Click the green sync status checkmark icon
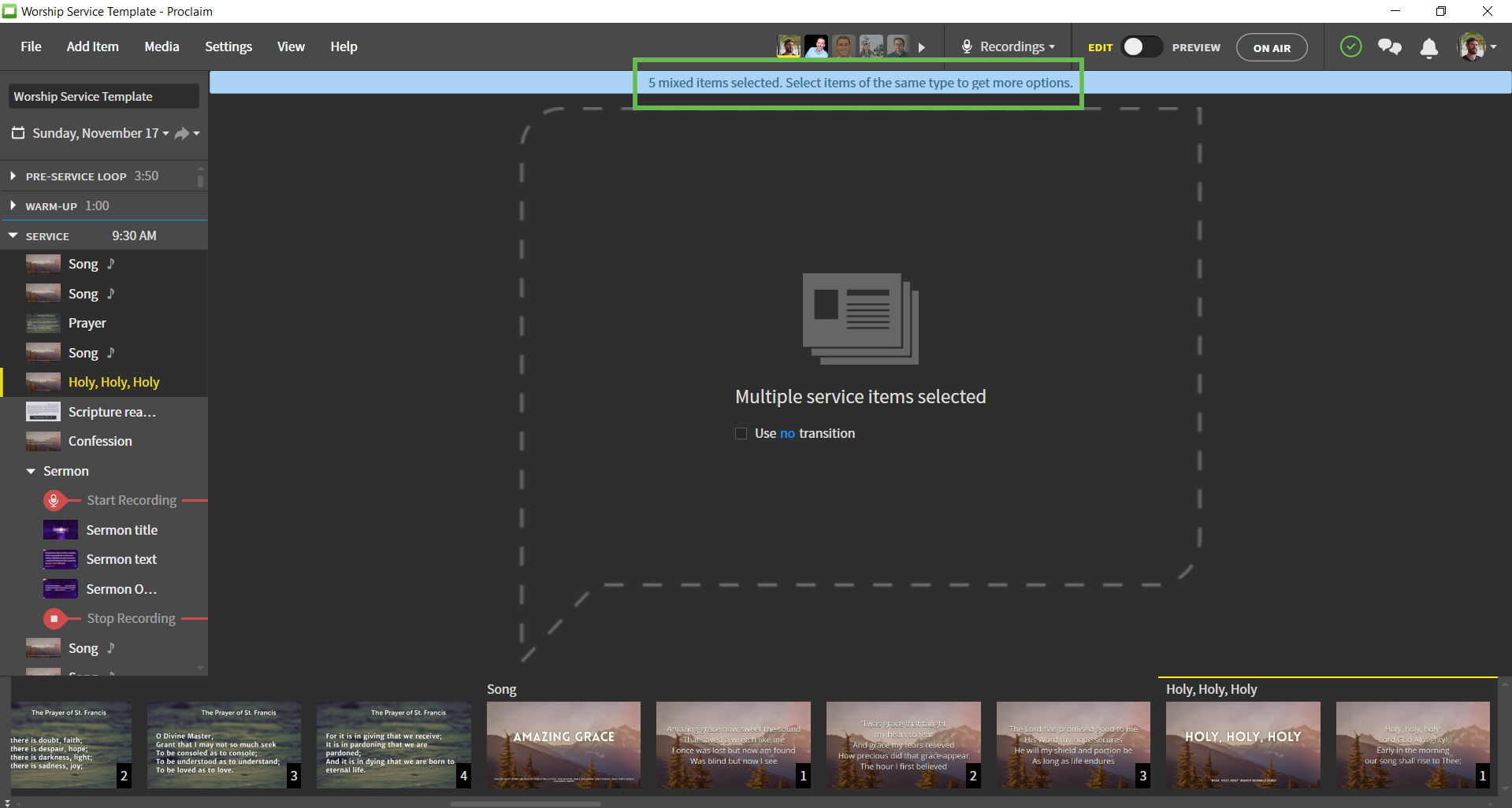1512x808 pixels. click(1350, 47)
